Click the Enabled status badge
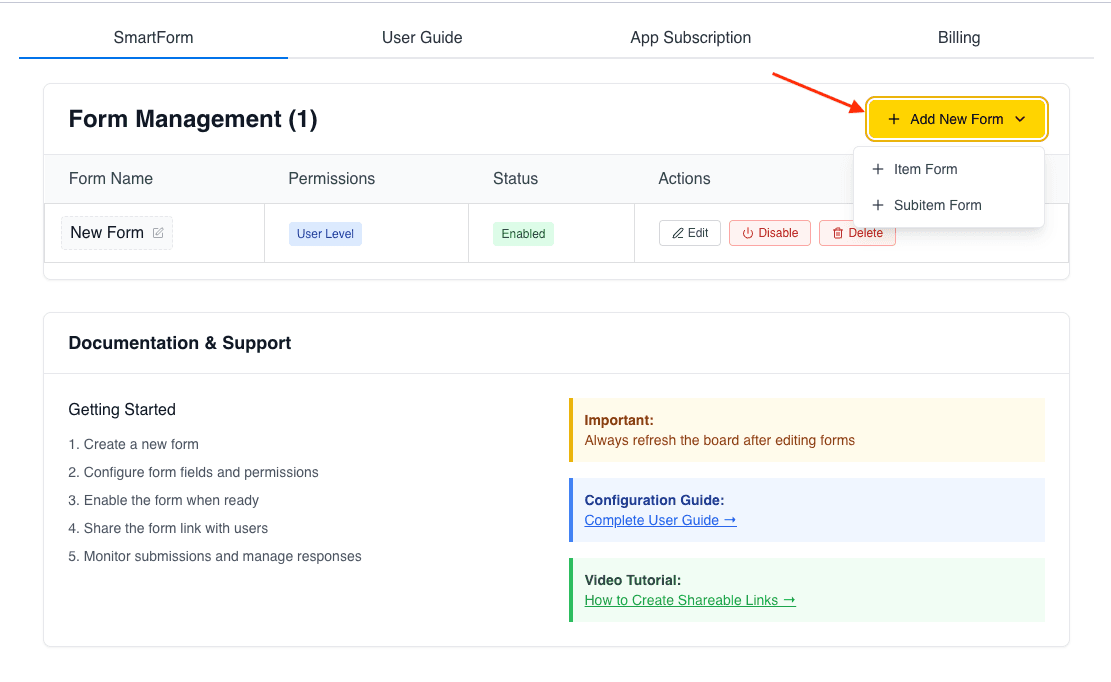 tap(523, 234)
